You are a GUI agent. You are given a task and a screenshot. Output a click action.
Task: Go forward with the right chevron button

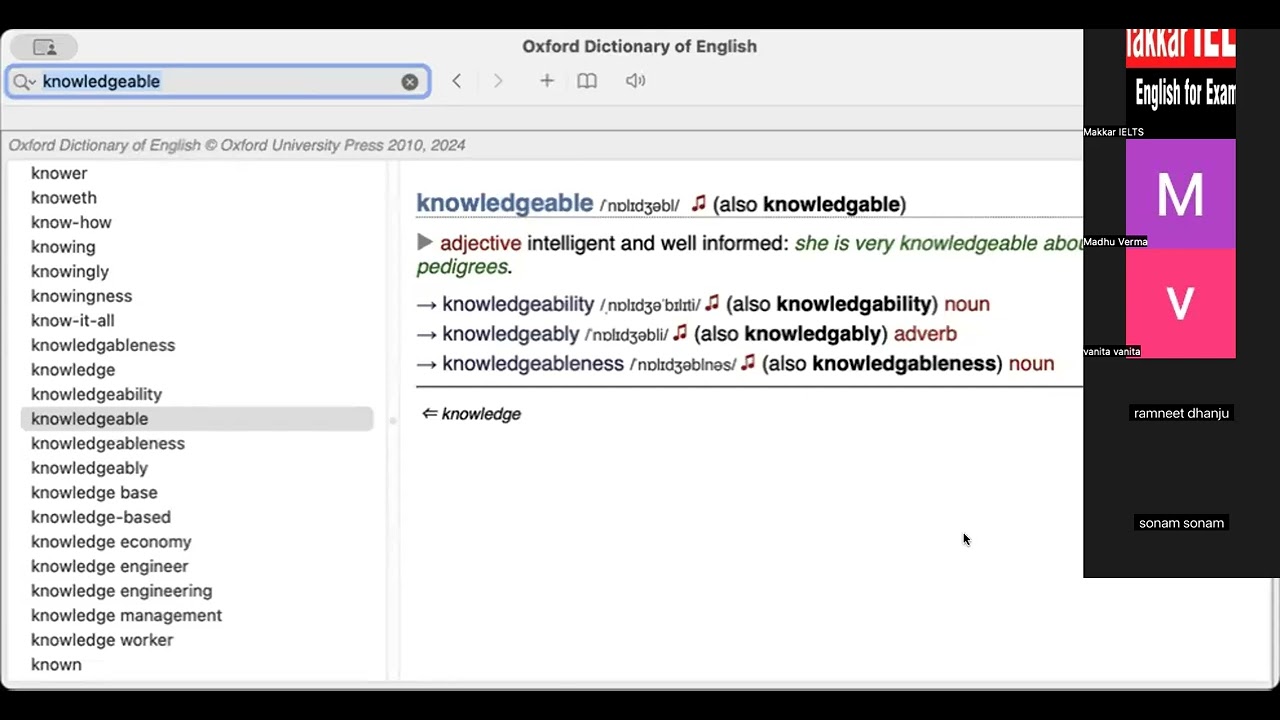pyautogui.click(x=498, y=81)
